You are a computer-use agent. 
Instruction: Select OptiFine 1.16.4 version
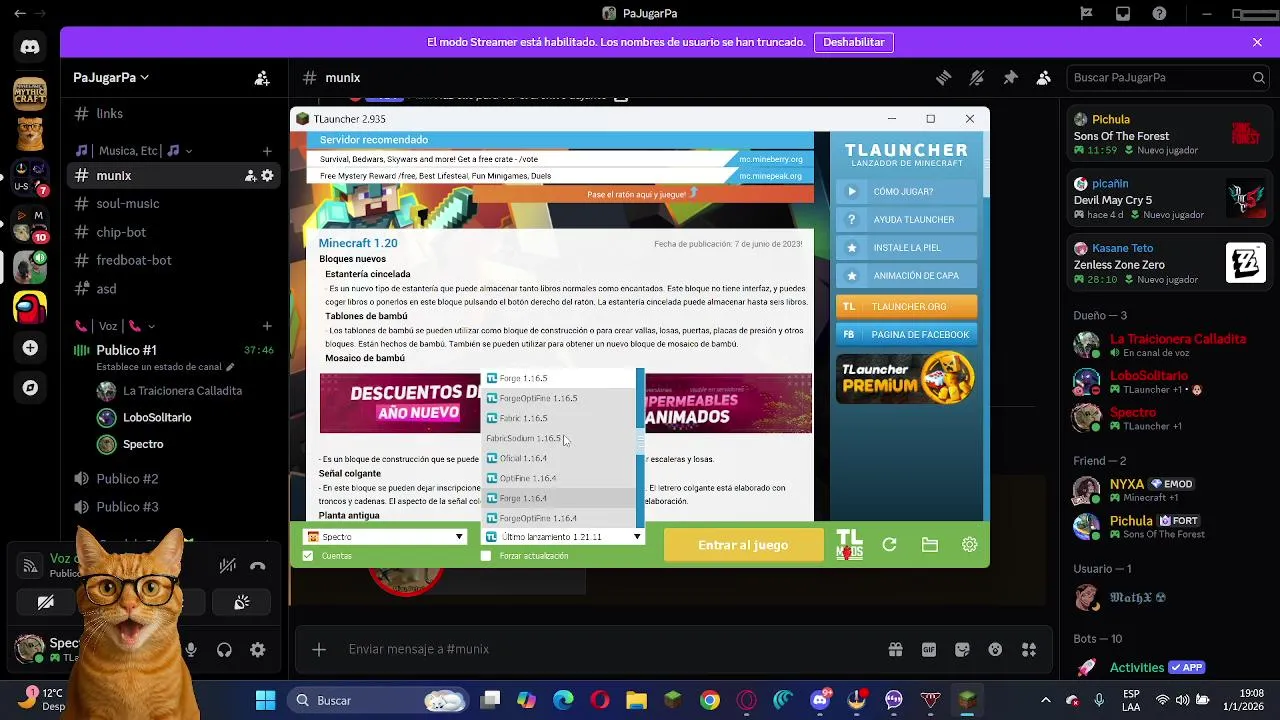tap(558, 478)
